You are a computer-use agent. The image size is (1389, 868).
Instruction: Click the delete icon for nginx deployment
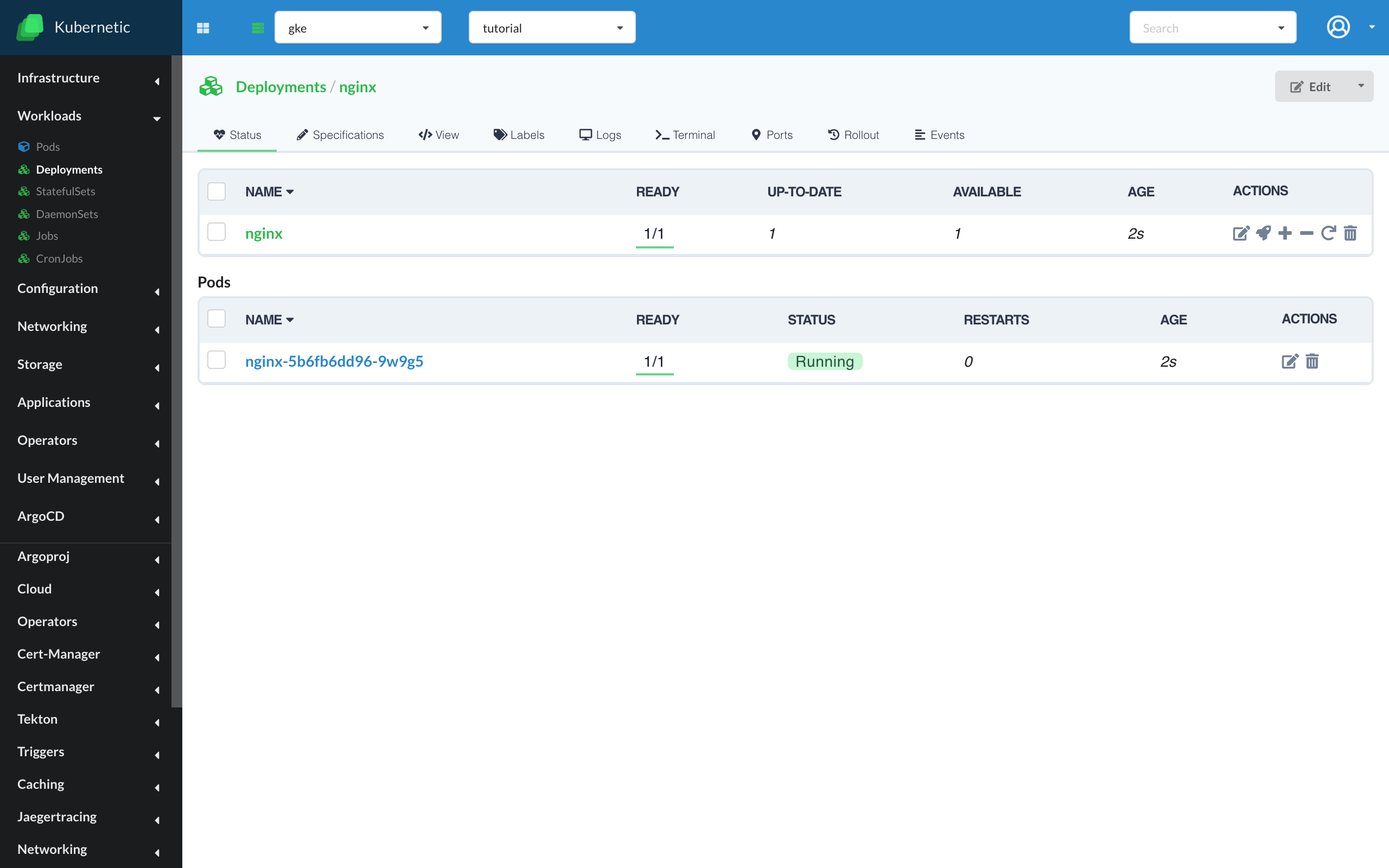1350,233
